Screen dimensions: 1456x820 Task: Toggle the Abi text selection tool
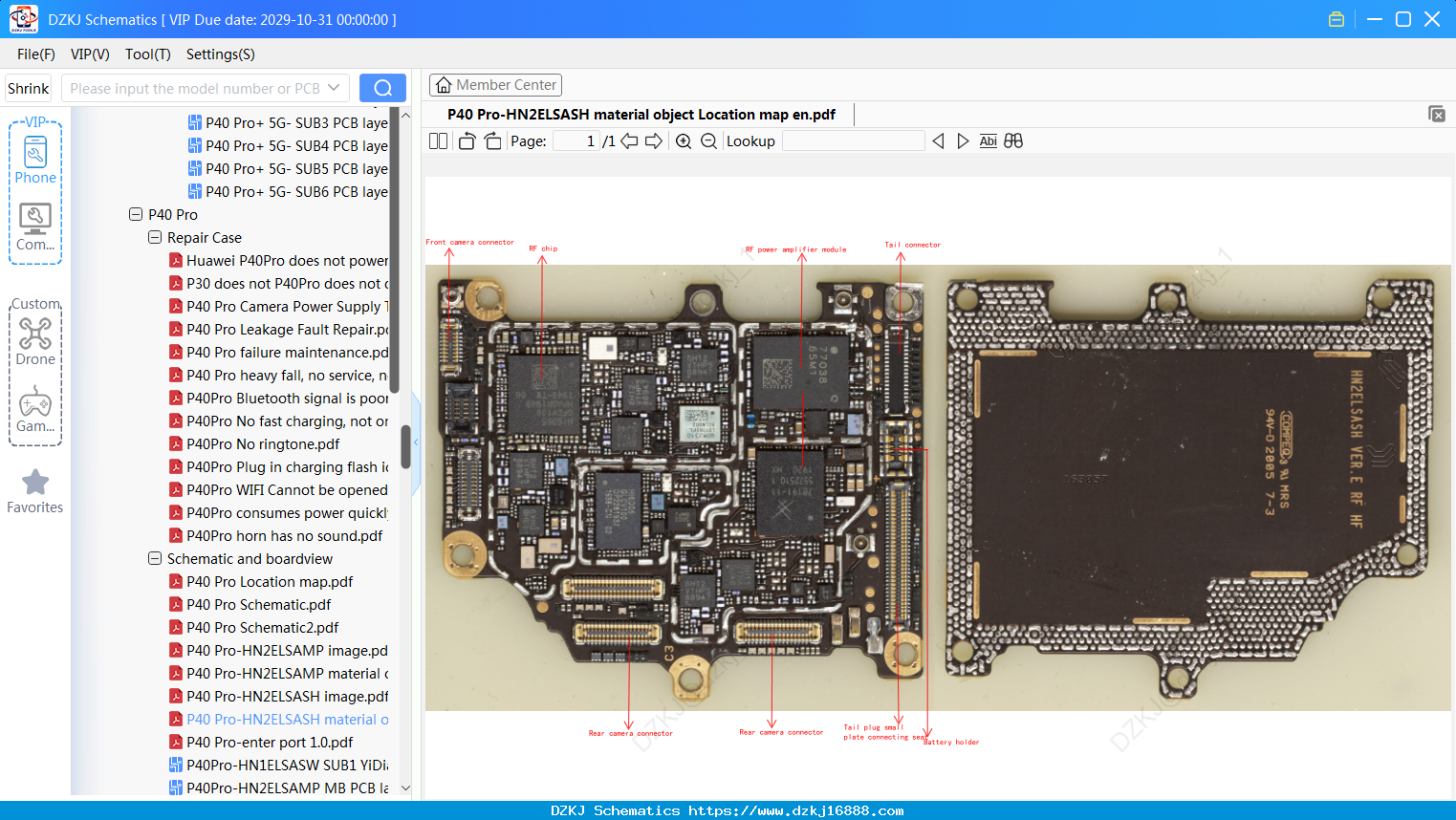point(988,141)
